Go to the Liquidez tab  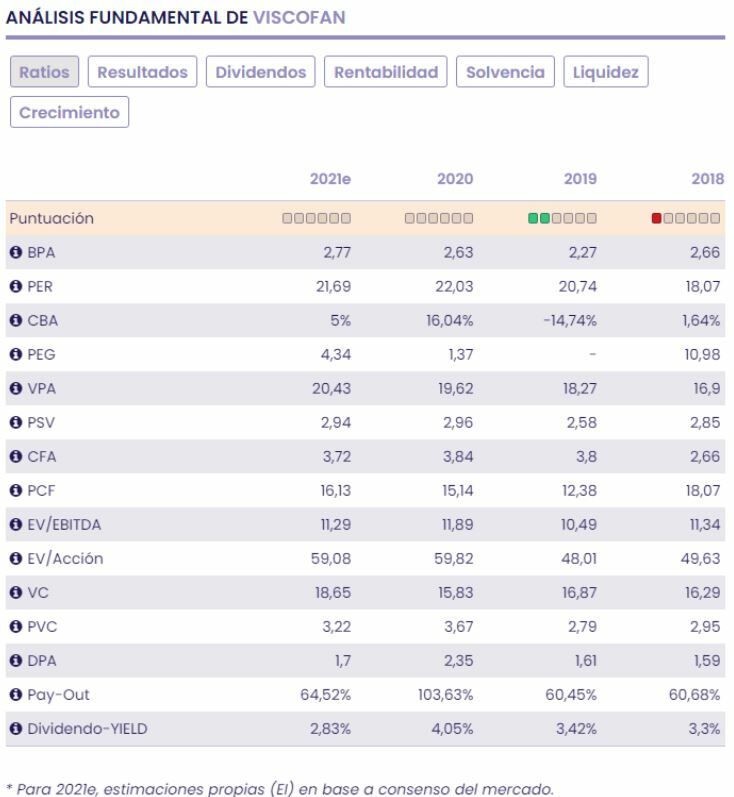pyautogui.click(x=606, y=72)
